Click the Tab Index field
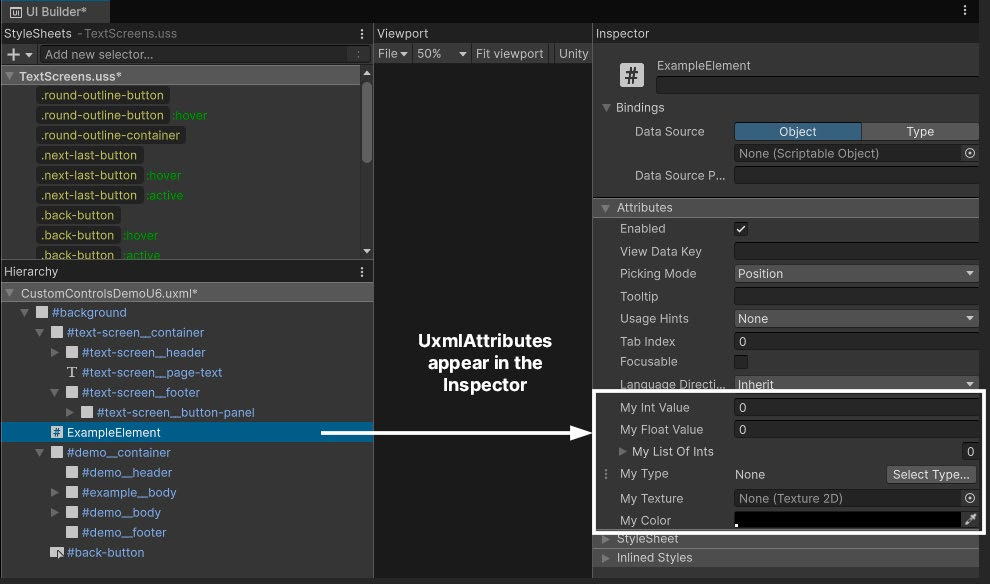Screen dimensions: 990x584 [x=856, y=342]
